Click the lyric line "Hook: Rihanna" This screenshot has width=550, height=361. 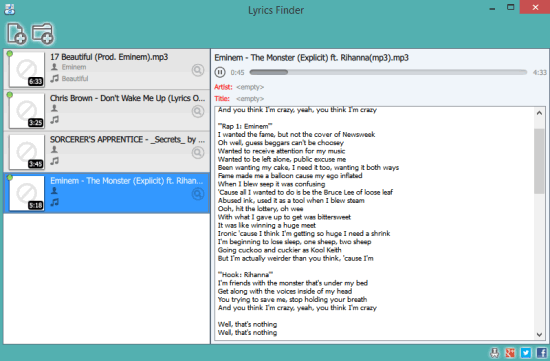coord(245,275)
